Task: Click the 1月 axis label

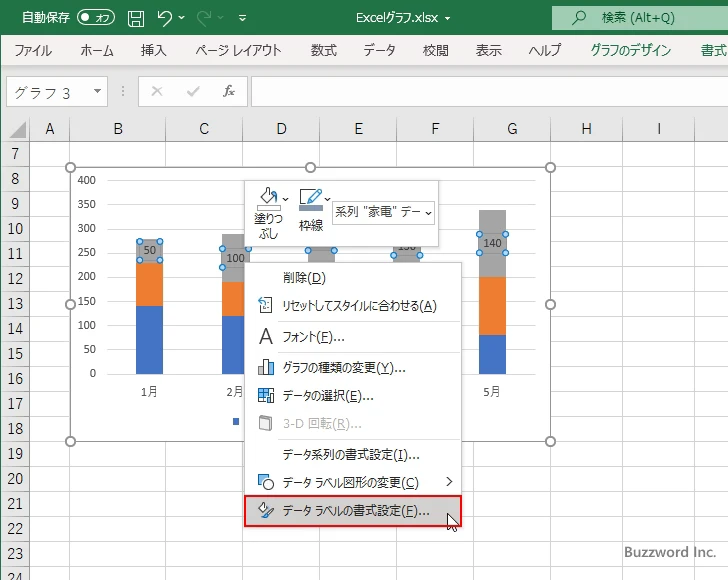Action: 149,392
